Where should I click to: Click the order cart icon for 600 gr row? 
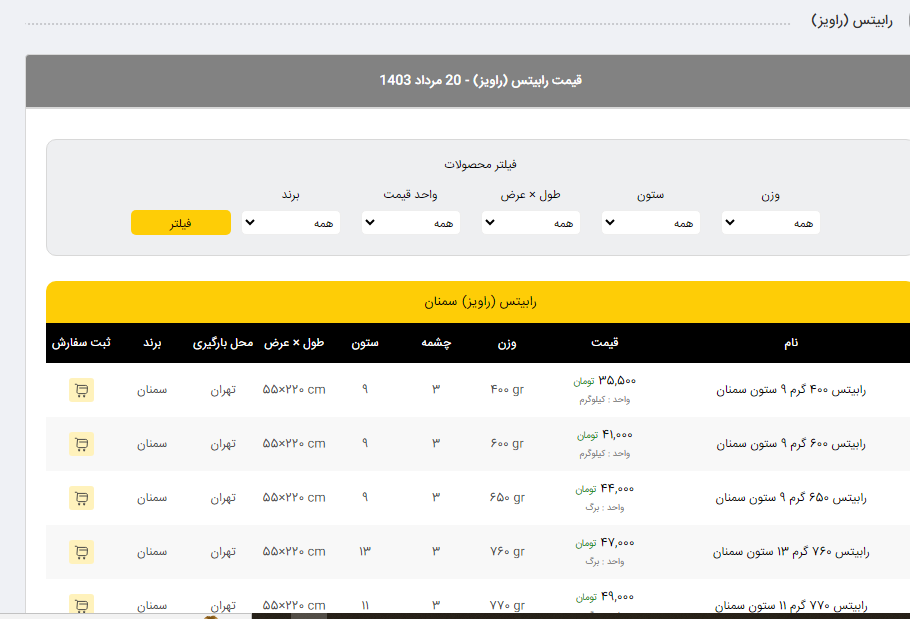81,444
